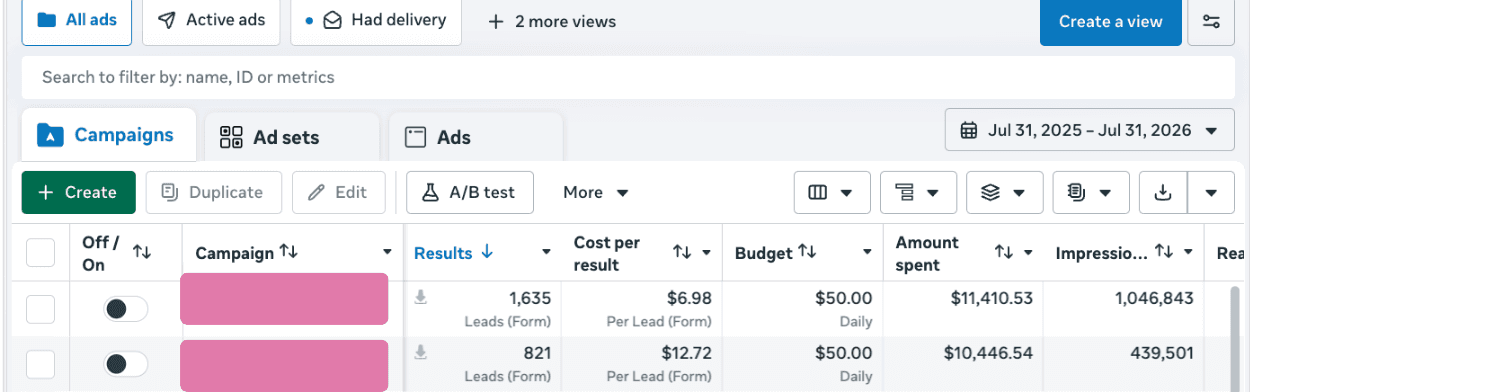Sort by Budget column arrows
Screen dimensions: 1492x392
click(807, 252)
